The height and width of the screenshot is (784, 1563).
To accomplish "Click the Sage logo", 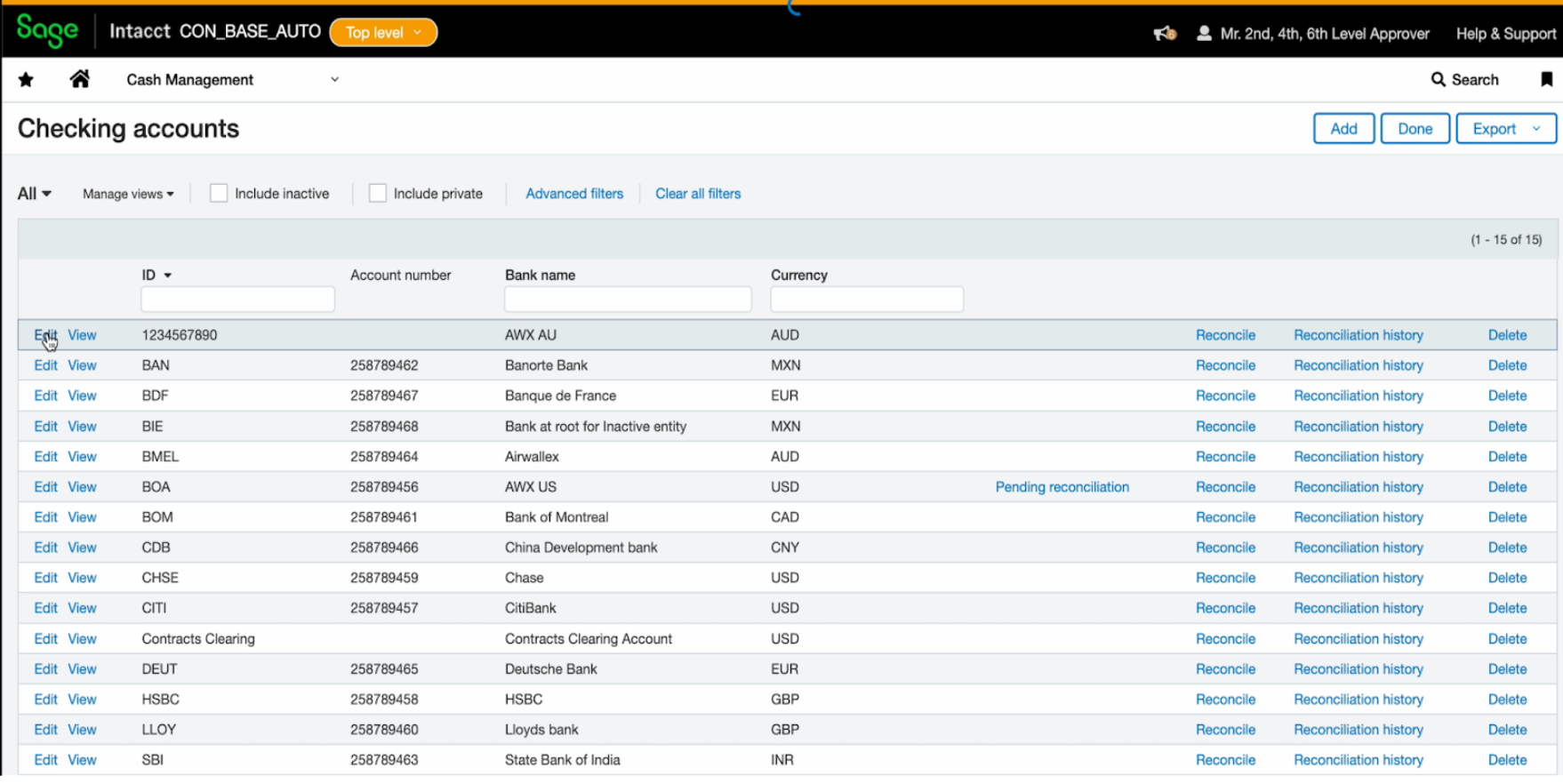I will click(47, 31).
